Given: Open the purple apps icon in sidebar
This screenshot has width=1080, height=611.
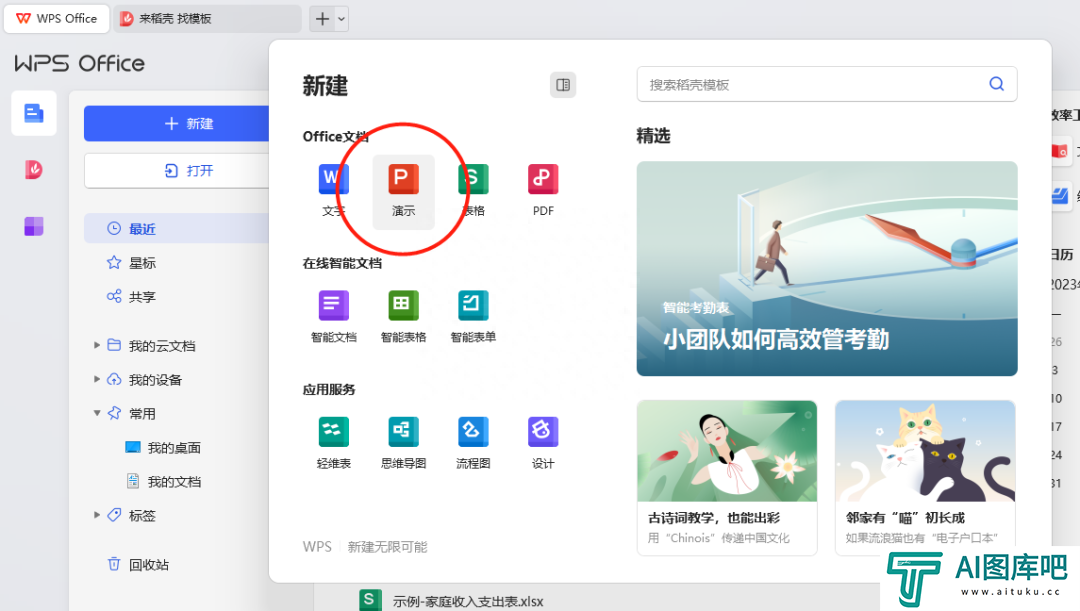Looking at the screenshot, I should tap(34, 226).
